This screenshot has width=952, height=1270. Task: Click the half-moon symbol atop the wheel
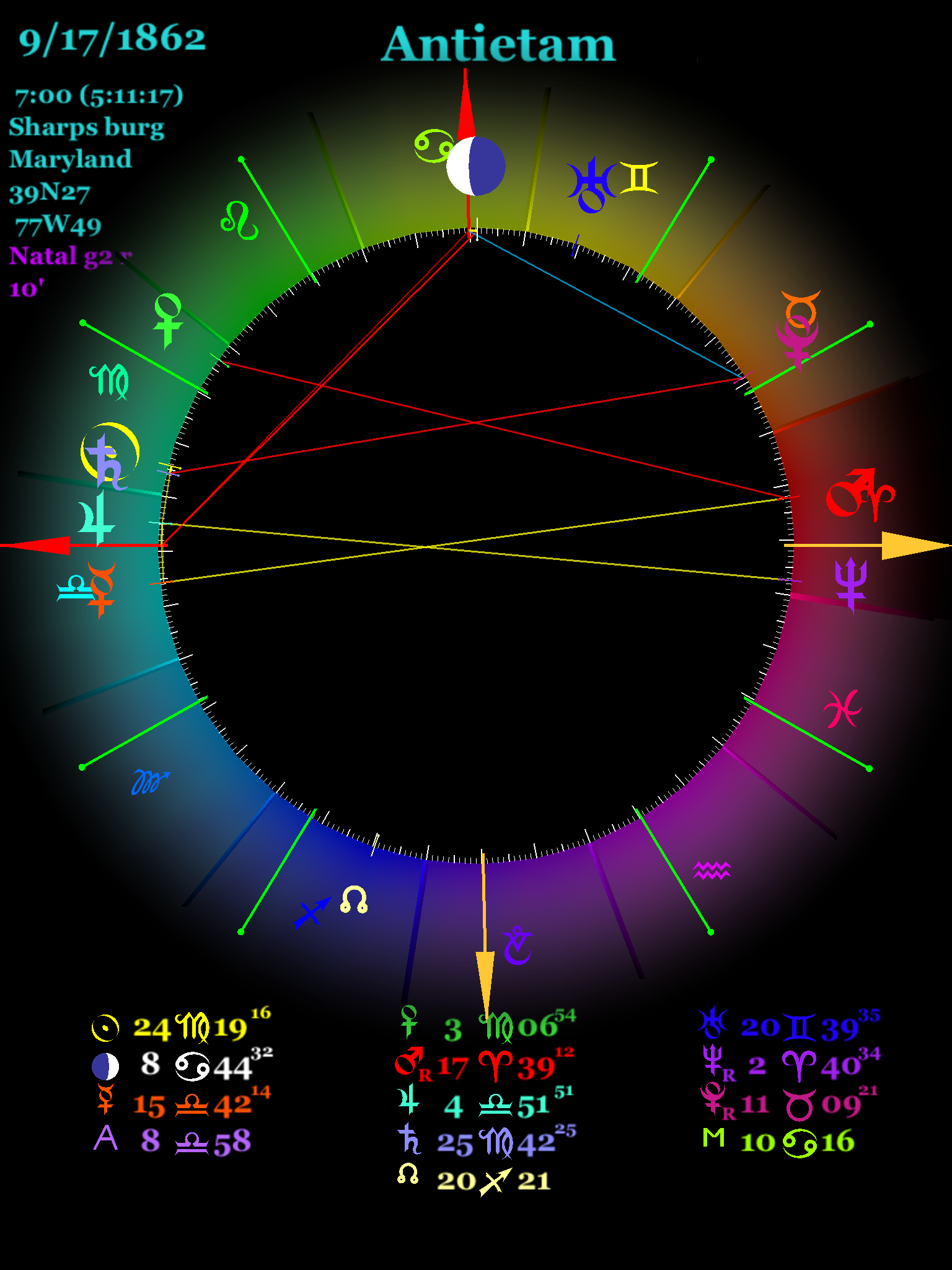[475, 166]
